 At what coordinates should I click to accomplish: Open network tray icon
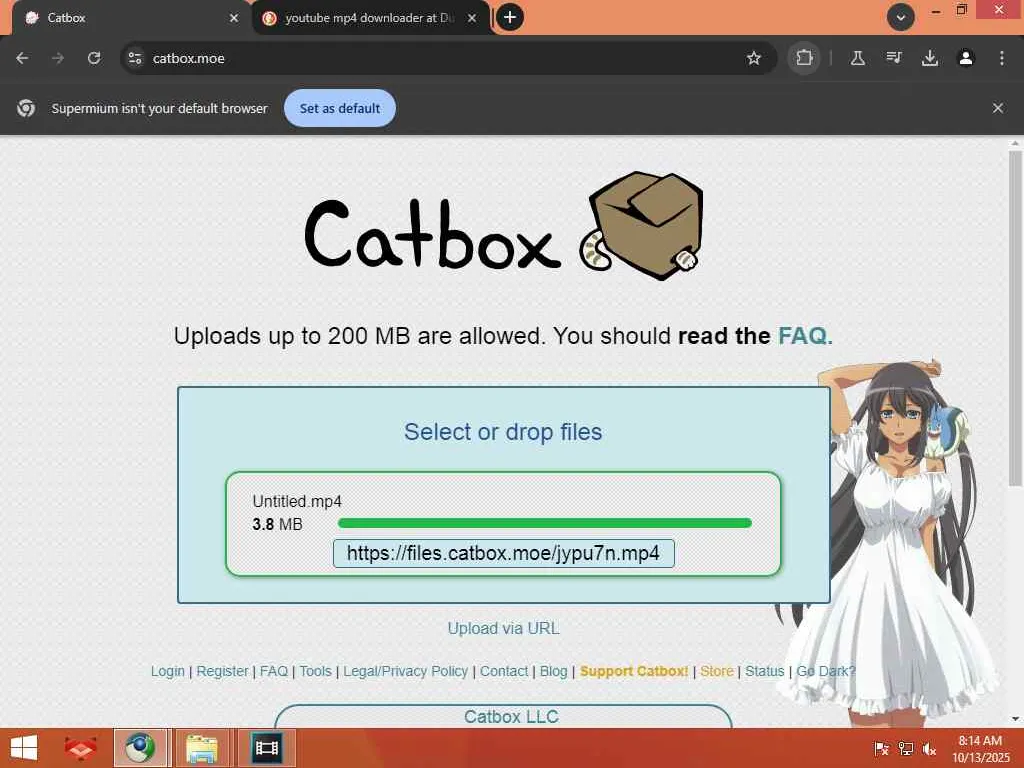(905, 749)
